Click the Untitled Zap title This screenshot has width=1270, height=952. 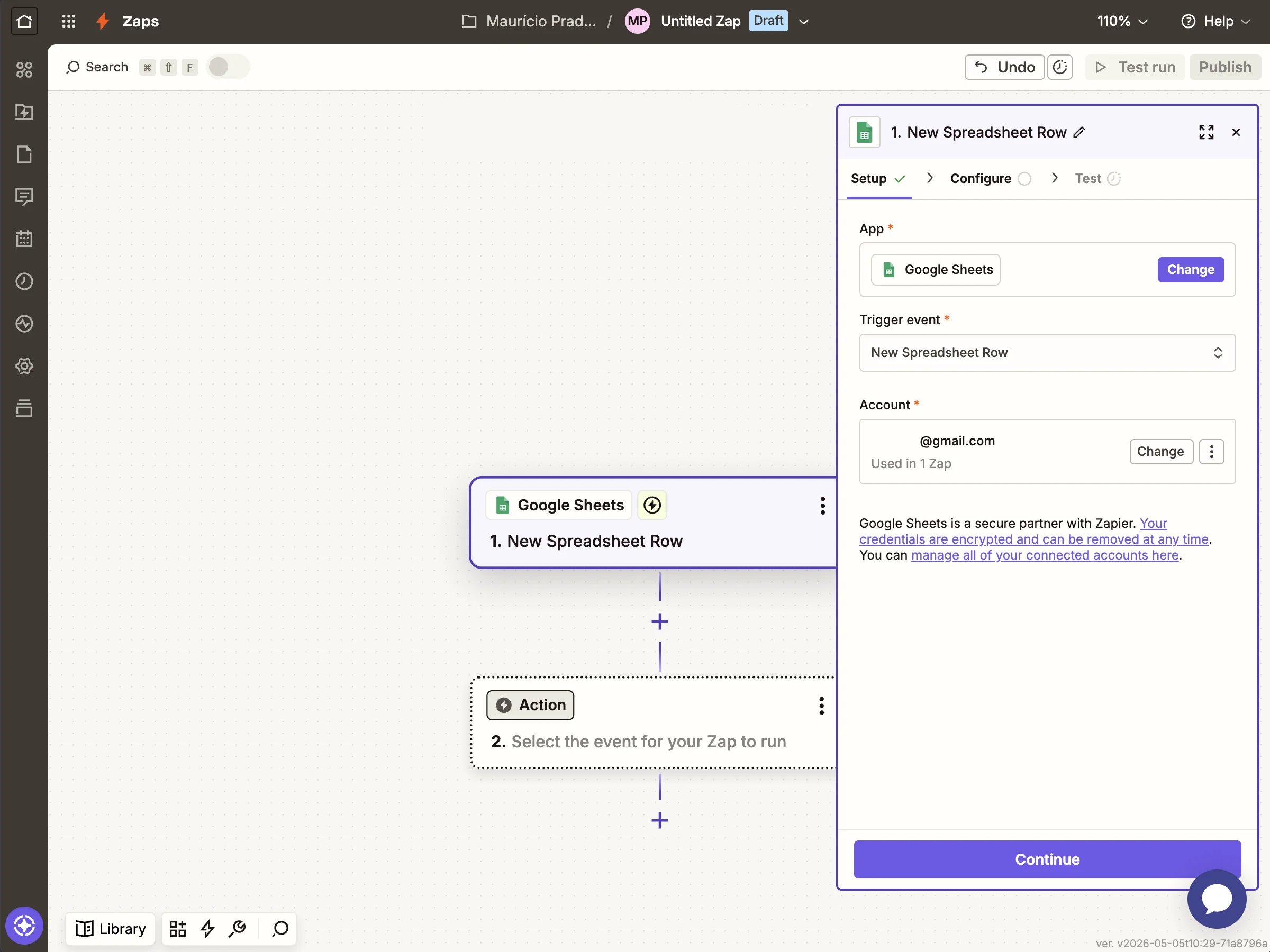701,21
